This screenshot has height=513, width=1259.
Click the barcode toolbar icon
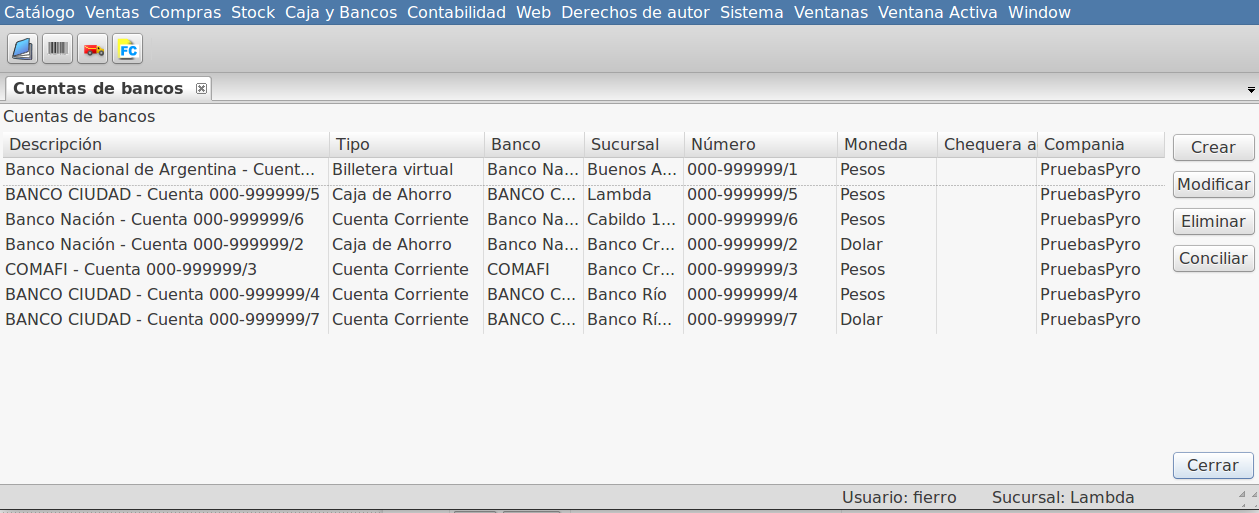point(58,48)
